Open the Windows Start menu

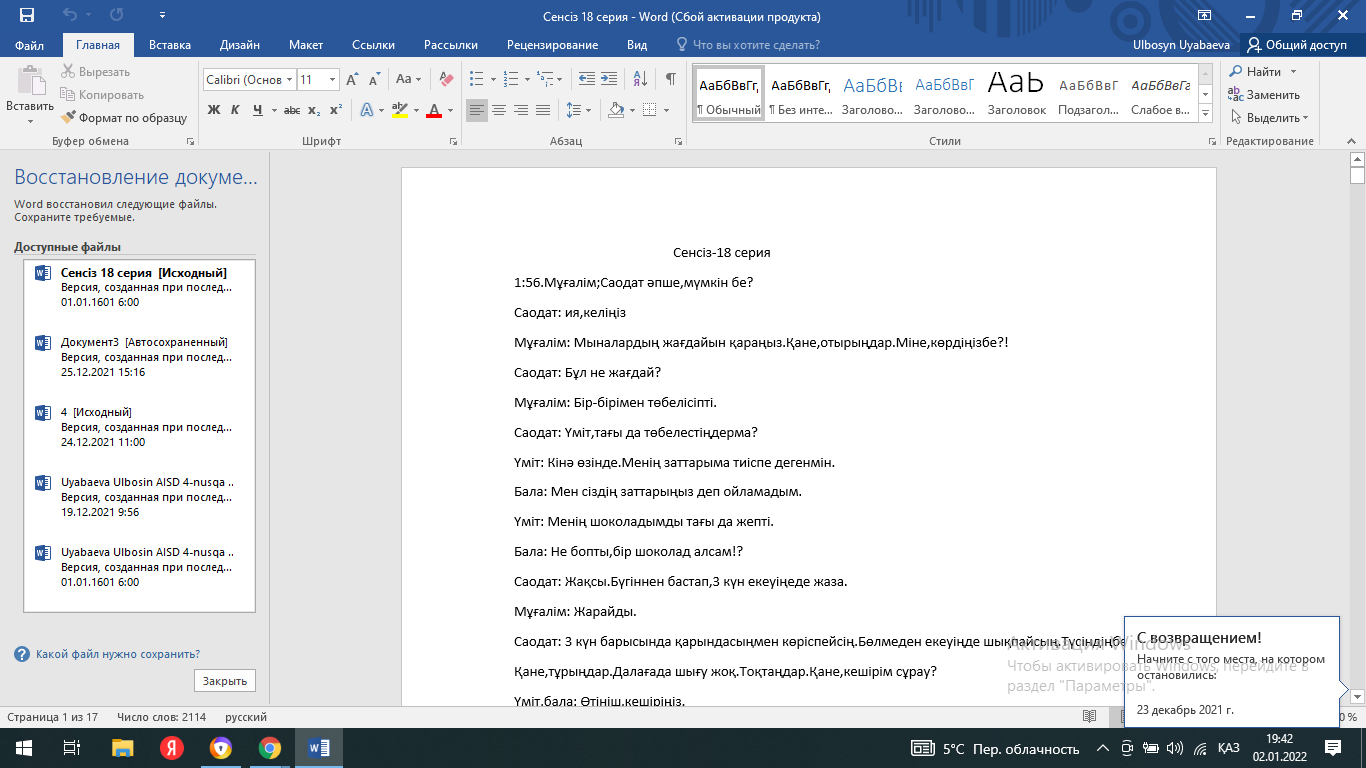(24, 748)
